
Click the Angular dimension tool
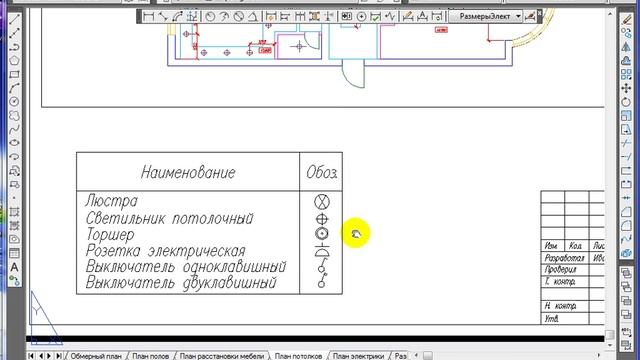[x=253, y=17]
